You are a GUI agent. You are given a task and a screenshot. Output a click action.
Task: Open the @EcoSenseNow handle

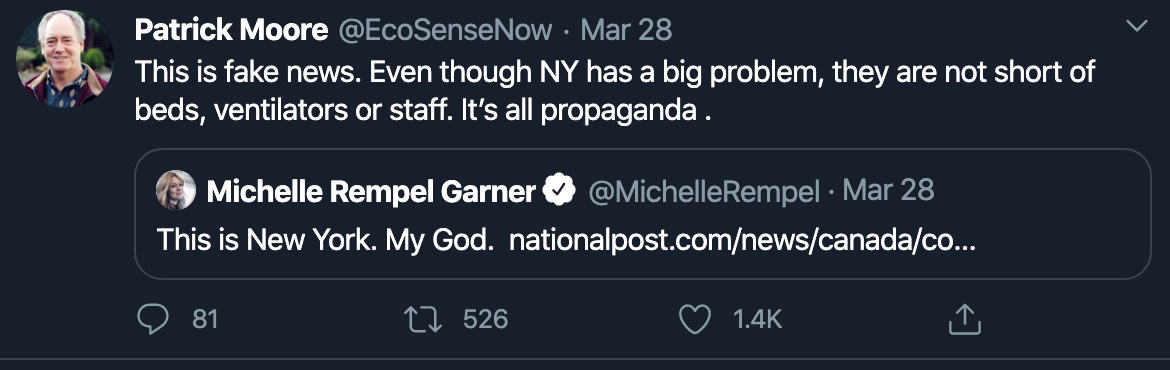click(x=446, y=30)
